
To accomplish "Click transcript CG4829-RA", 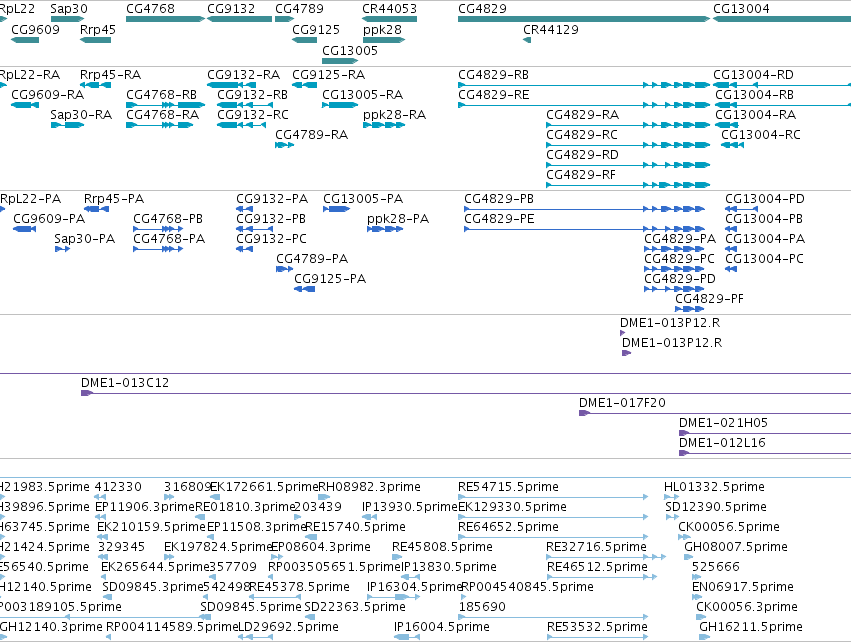I will coord(628,125).
